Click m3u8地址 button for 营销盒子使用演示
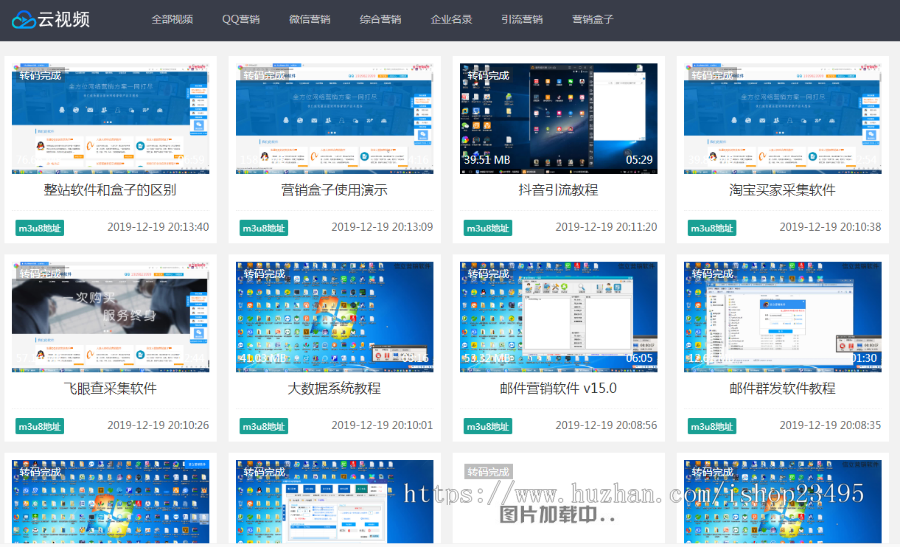Image resolution: width=900 pixels, height=547 pixels. (263, 228)
